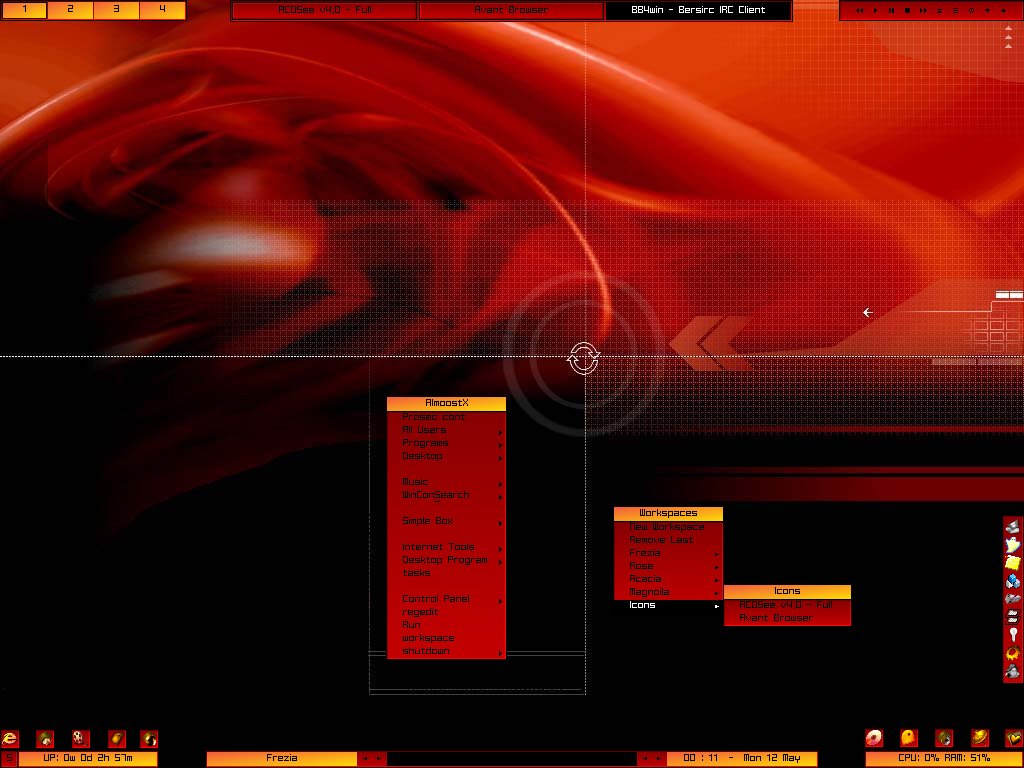1024x768 pixels.
Task: Stop playback in the media controls
Action: pyautogui.click(x=907, y=11)
